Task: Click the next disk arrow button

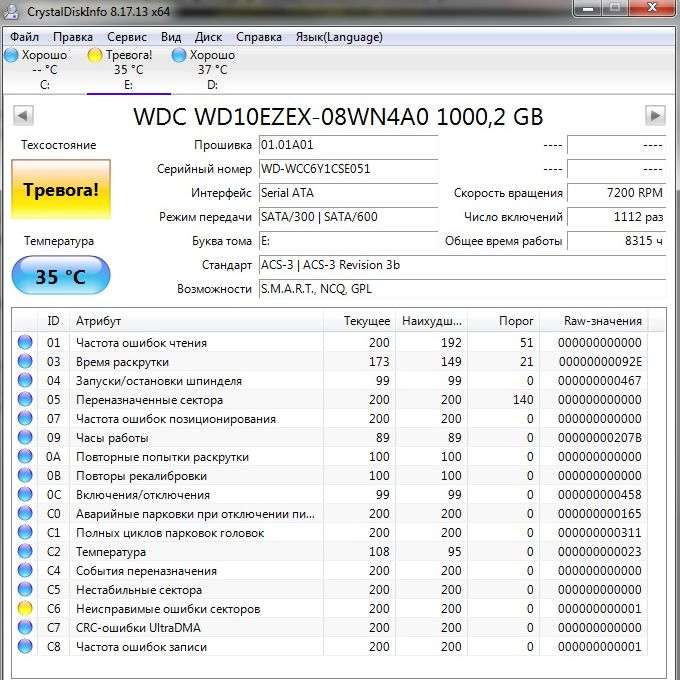Action: click(655, 116)
